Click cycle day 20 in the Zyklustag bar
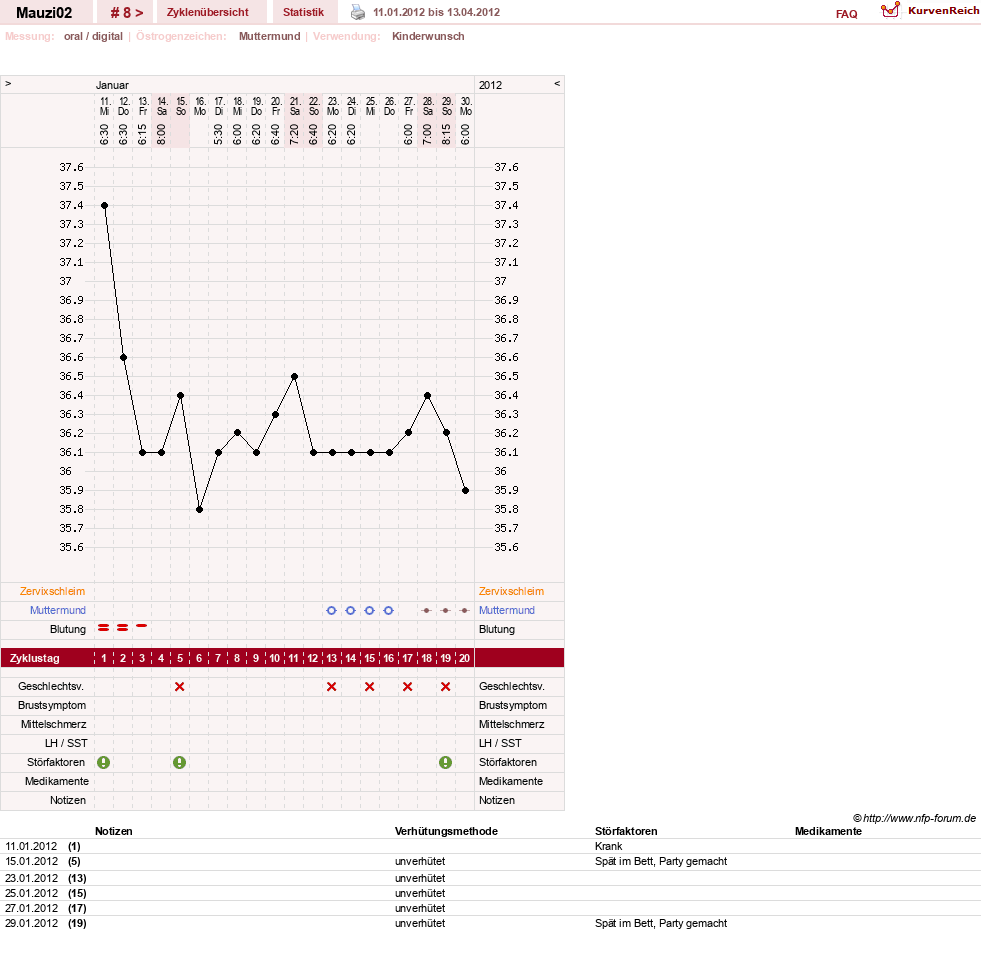The image size is (981, 970). 464,658
